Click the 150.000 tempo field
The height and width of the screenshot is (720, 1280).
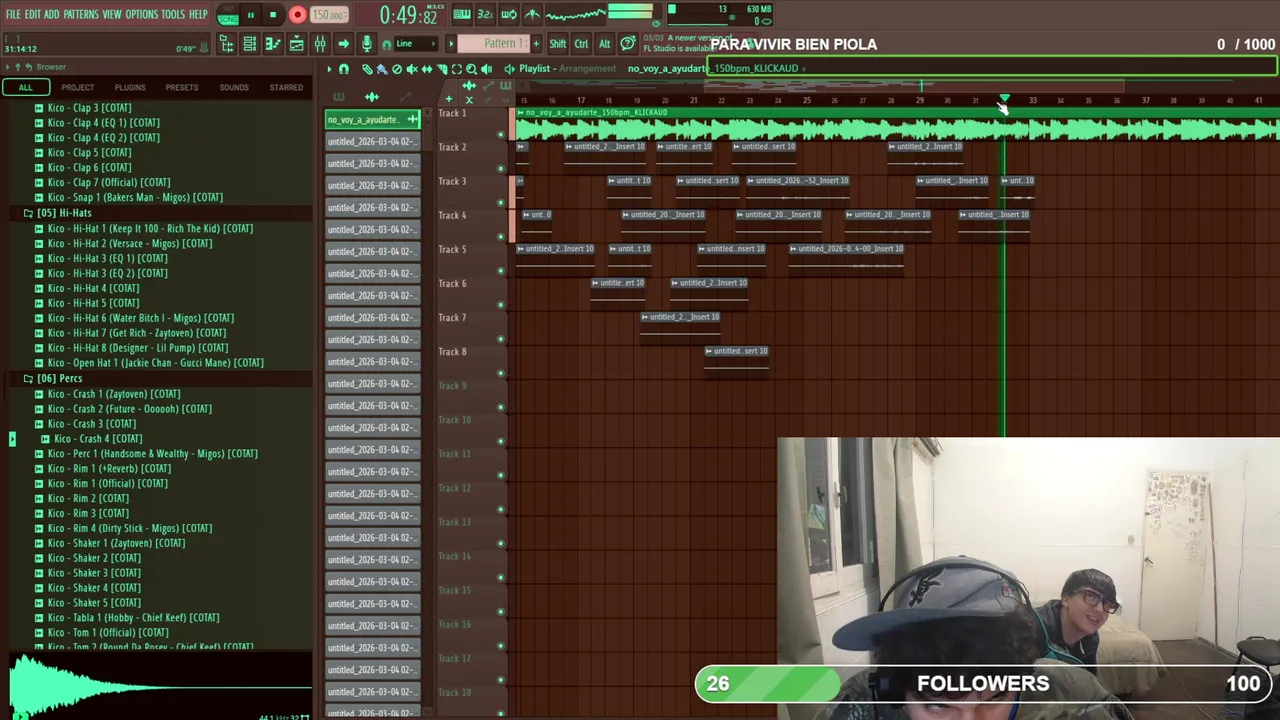click(329, 14)
